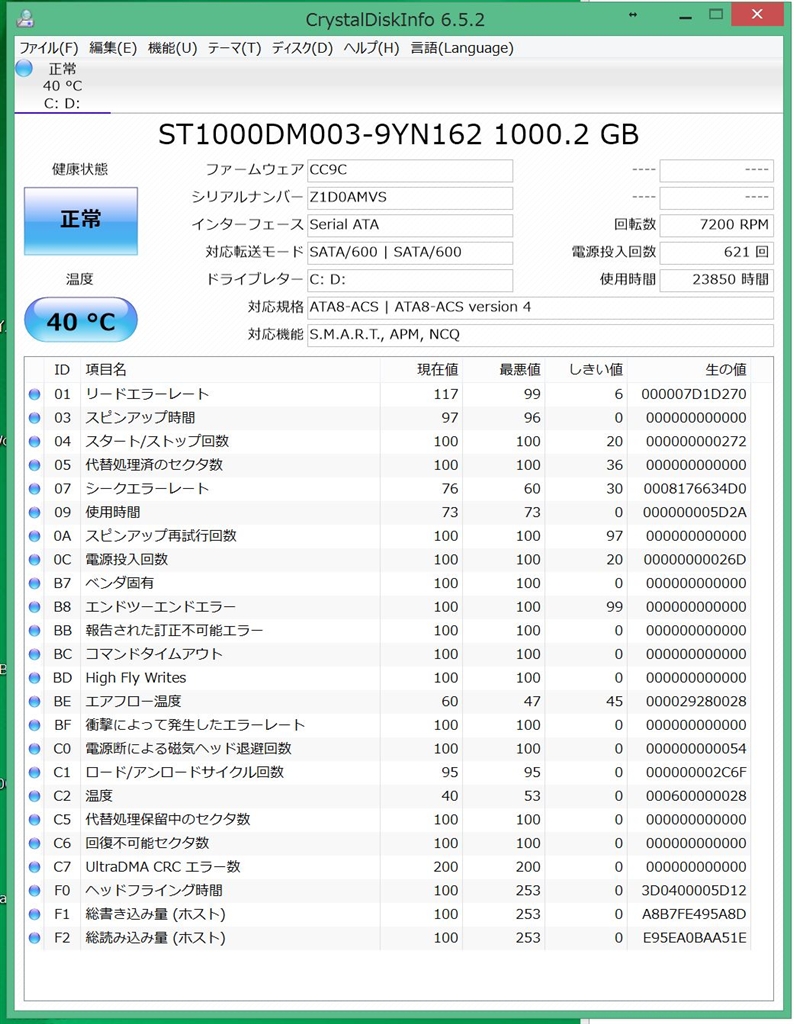The image size is (796, 1024).
Task: Click the しきい値 column header
Action: click(x=586, y=370)
